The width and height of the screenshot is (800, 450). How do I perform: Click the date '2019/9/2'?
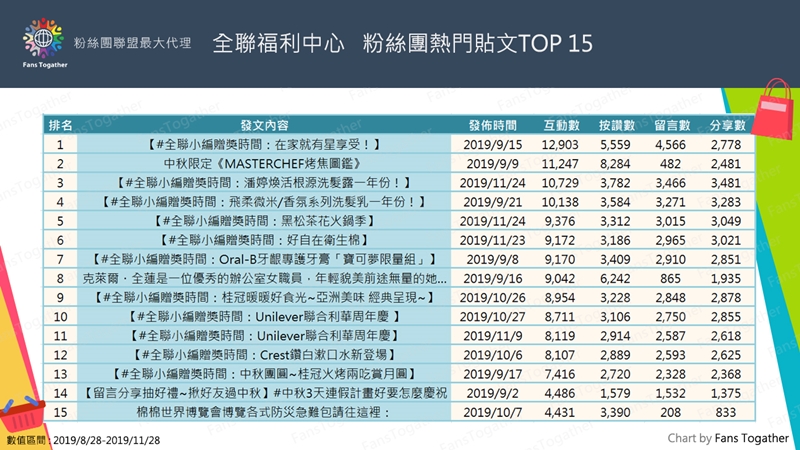click(492, 393)
